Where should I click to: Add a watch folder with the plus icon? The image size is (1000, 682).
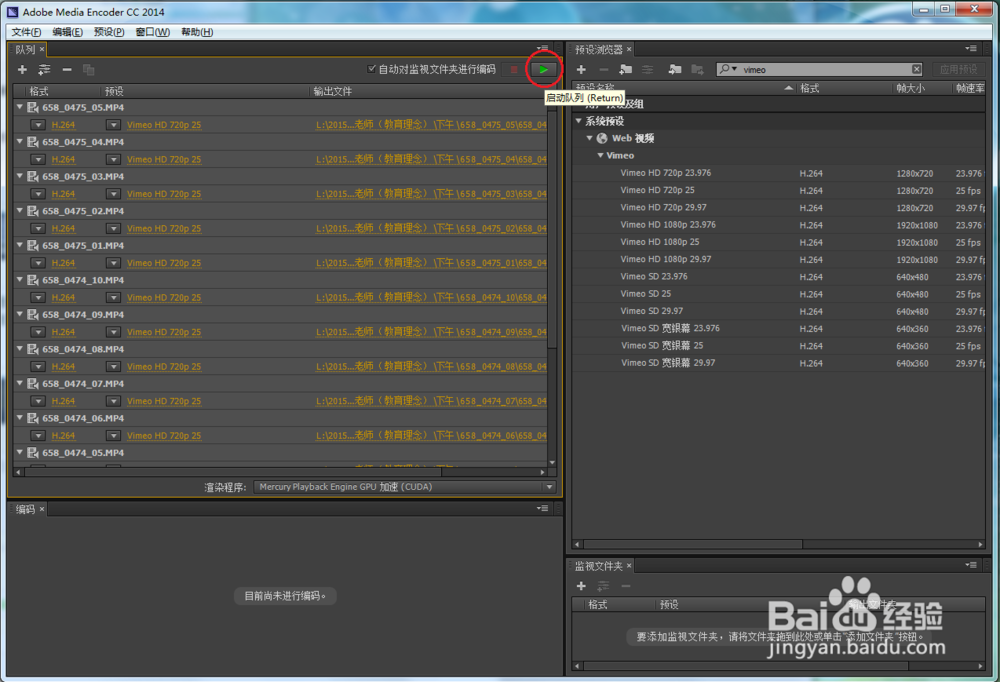tap(581, 586)
